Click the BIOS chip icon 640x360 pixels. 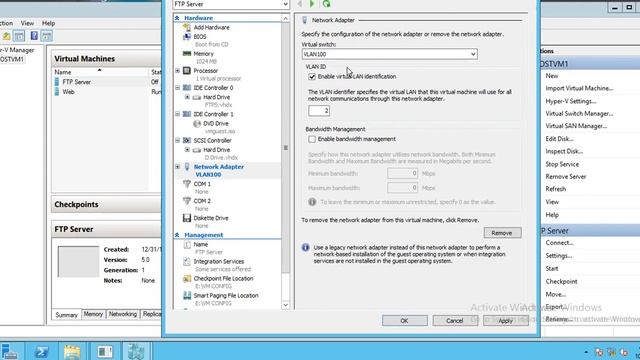point(187,37)
